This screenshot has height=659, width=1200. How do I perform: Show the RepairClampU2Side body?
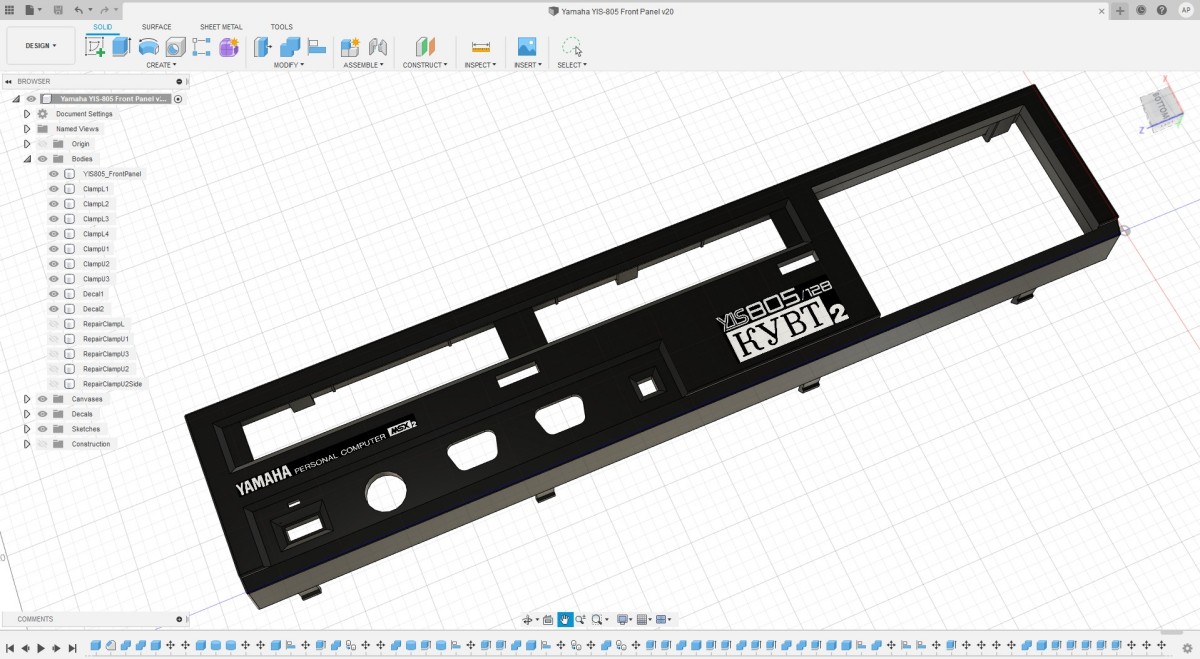pos(54,384)
